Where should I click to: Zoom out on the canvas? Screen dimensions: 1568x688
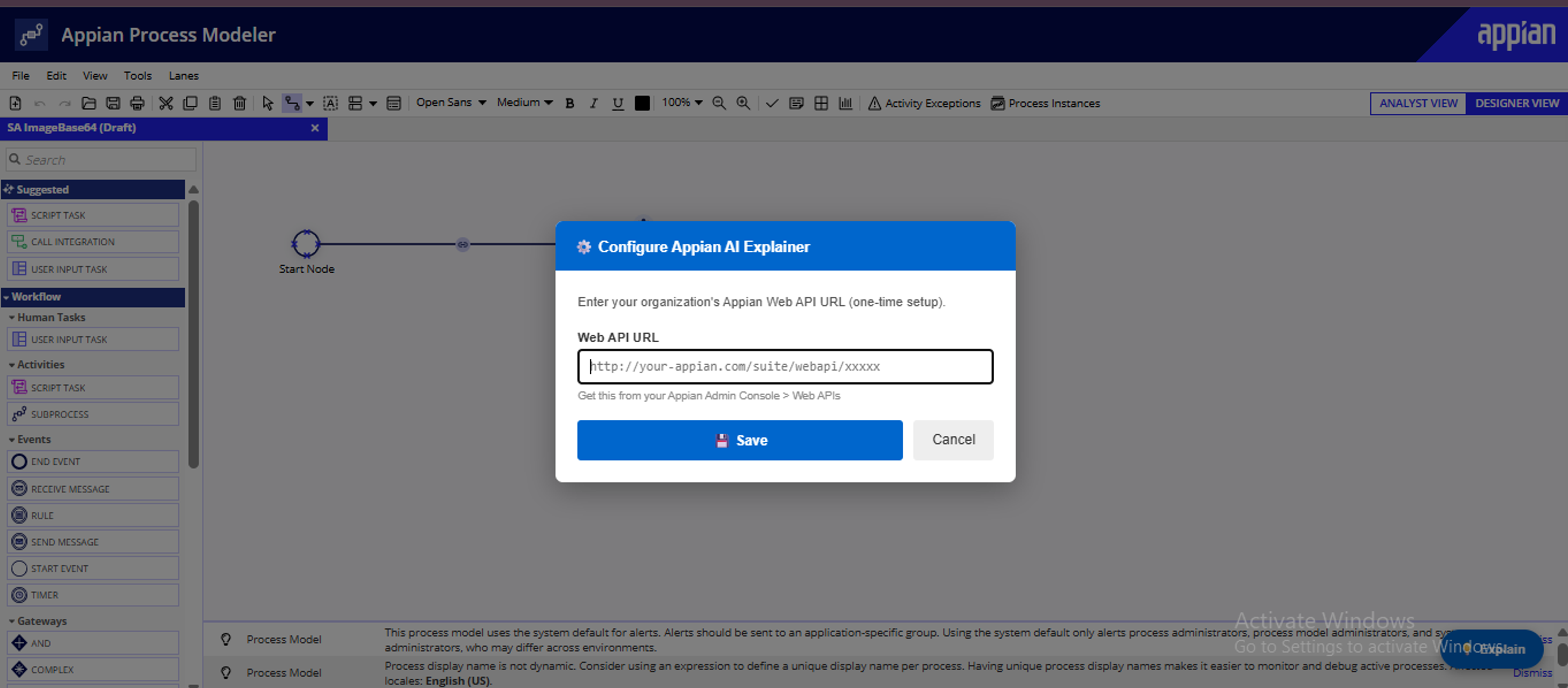click(719, 103)
